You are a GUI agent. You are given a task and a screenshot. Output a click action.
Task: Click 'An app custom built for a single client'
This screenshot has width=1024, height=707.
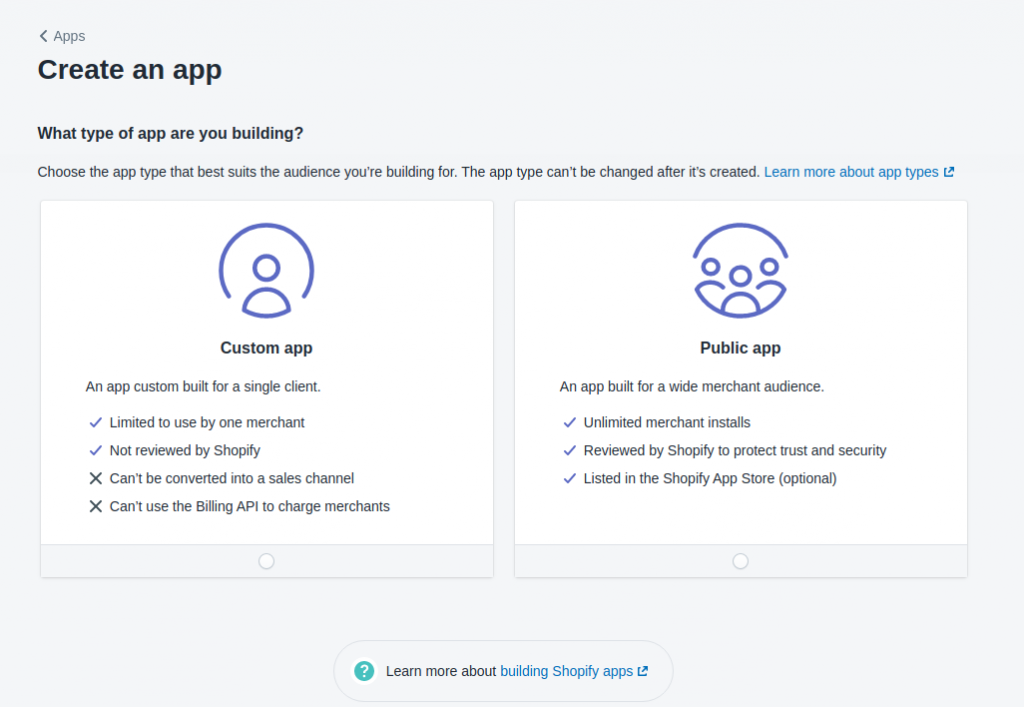click(203, 386)
